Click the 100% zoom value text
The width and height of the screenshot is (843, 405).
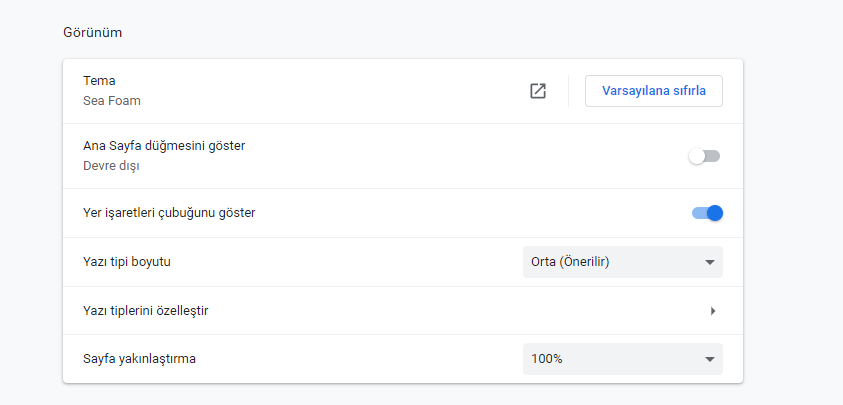click(547, 359)
